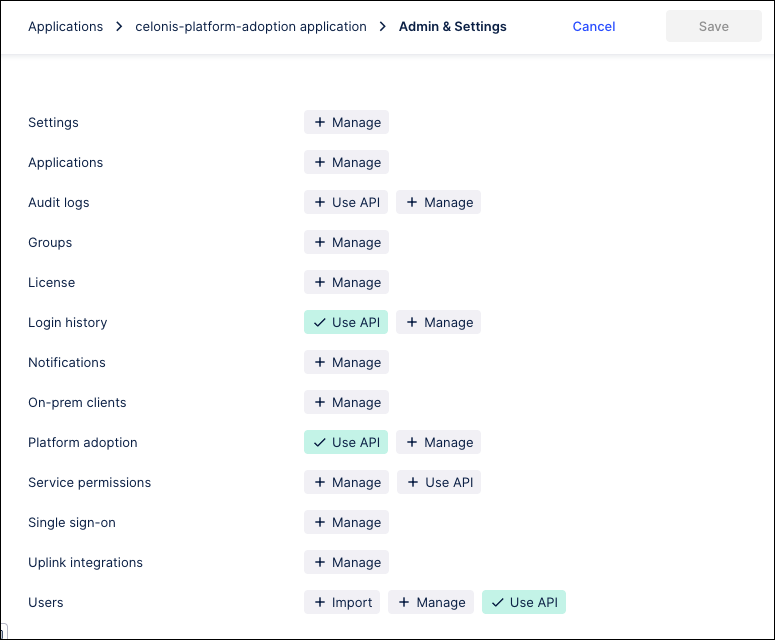
Task: Click the Applications row label in permissions list
Action: pos(65,163)
